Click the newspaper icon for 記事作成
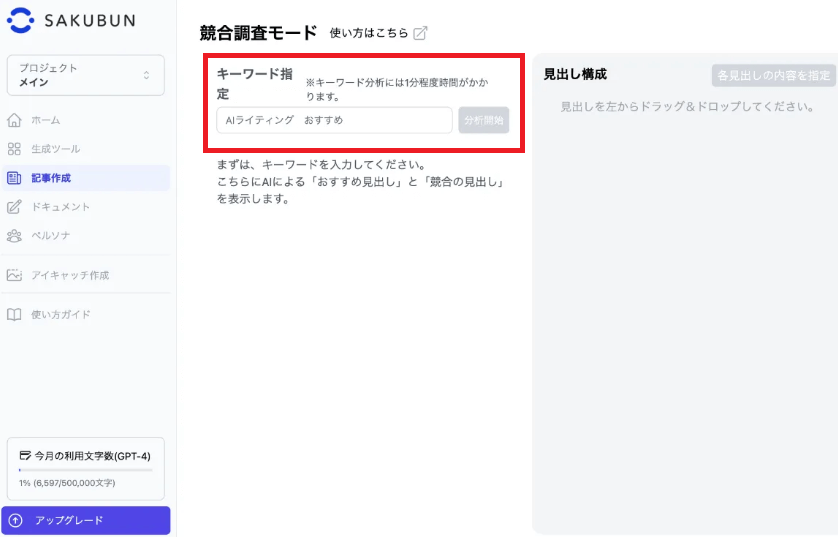838x537 pixels. 14,178
